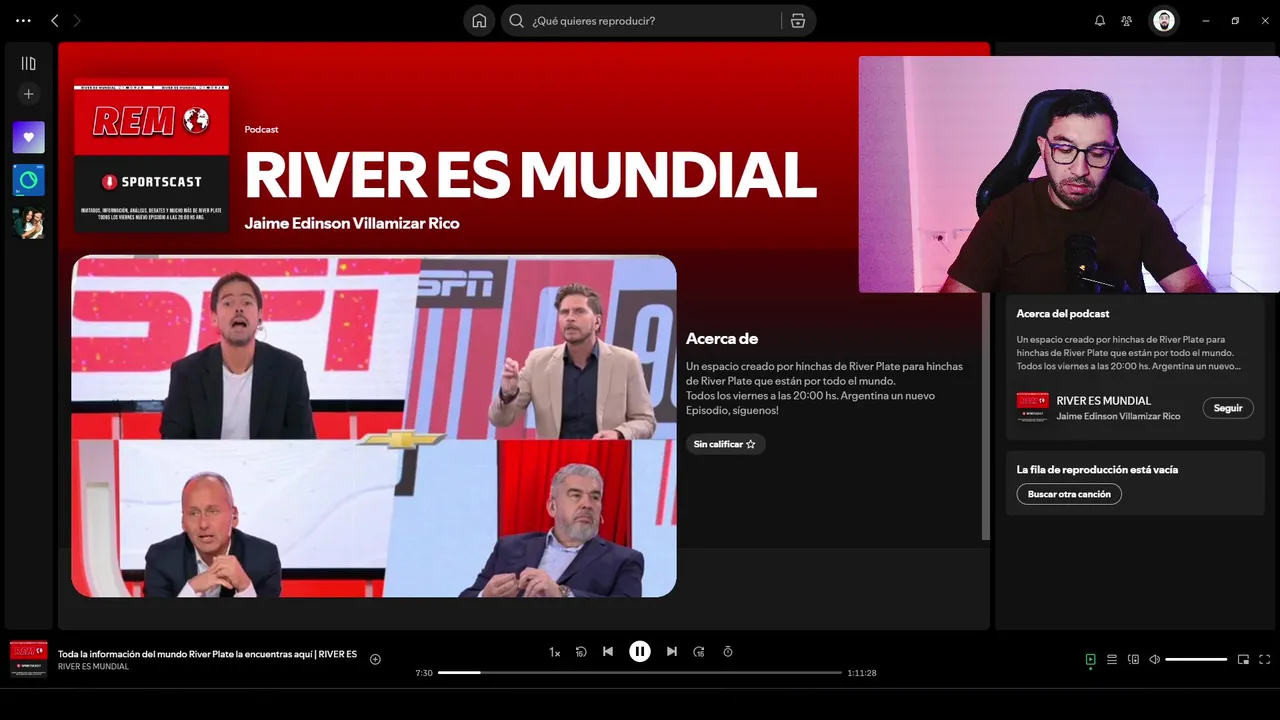Click the total duration 1:11:28
Image resolution: width=1280 pixels, height=720 pixels.
862,673
